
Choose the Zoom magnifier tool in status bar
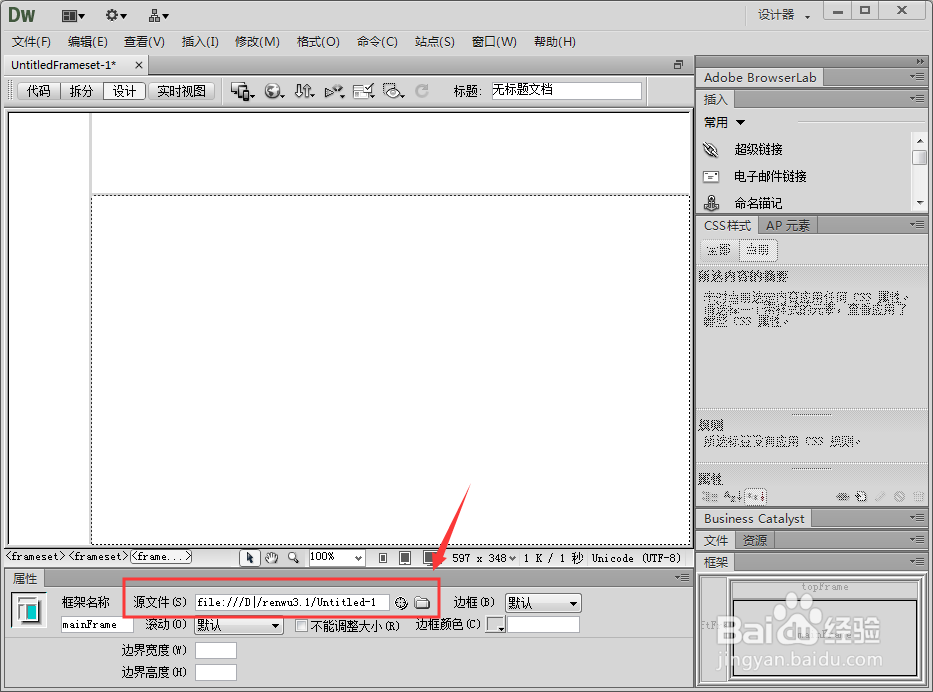point(293,558)
